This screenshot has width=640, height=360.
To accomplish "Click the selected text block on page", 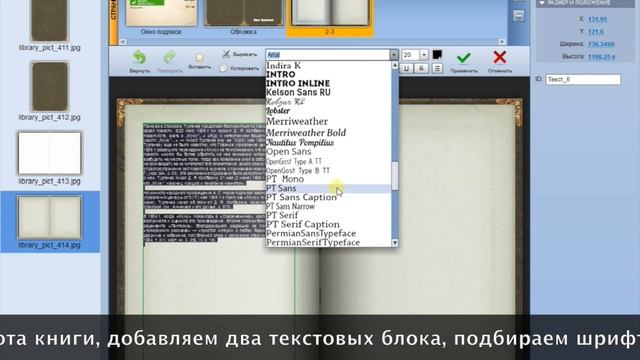I will [x=204, y=183].
